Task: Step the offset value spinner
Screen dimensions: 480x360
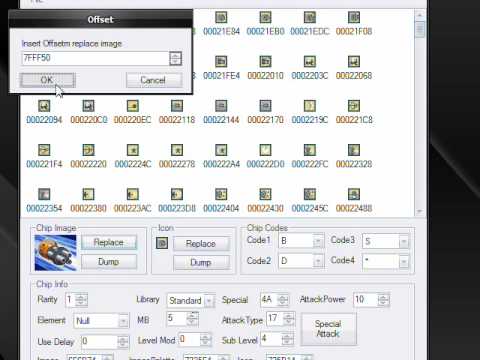Action: coord(176,58)
